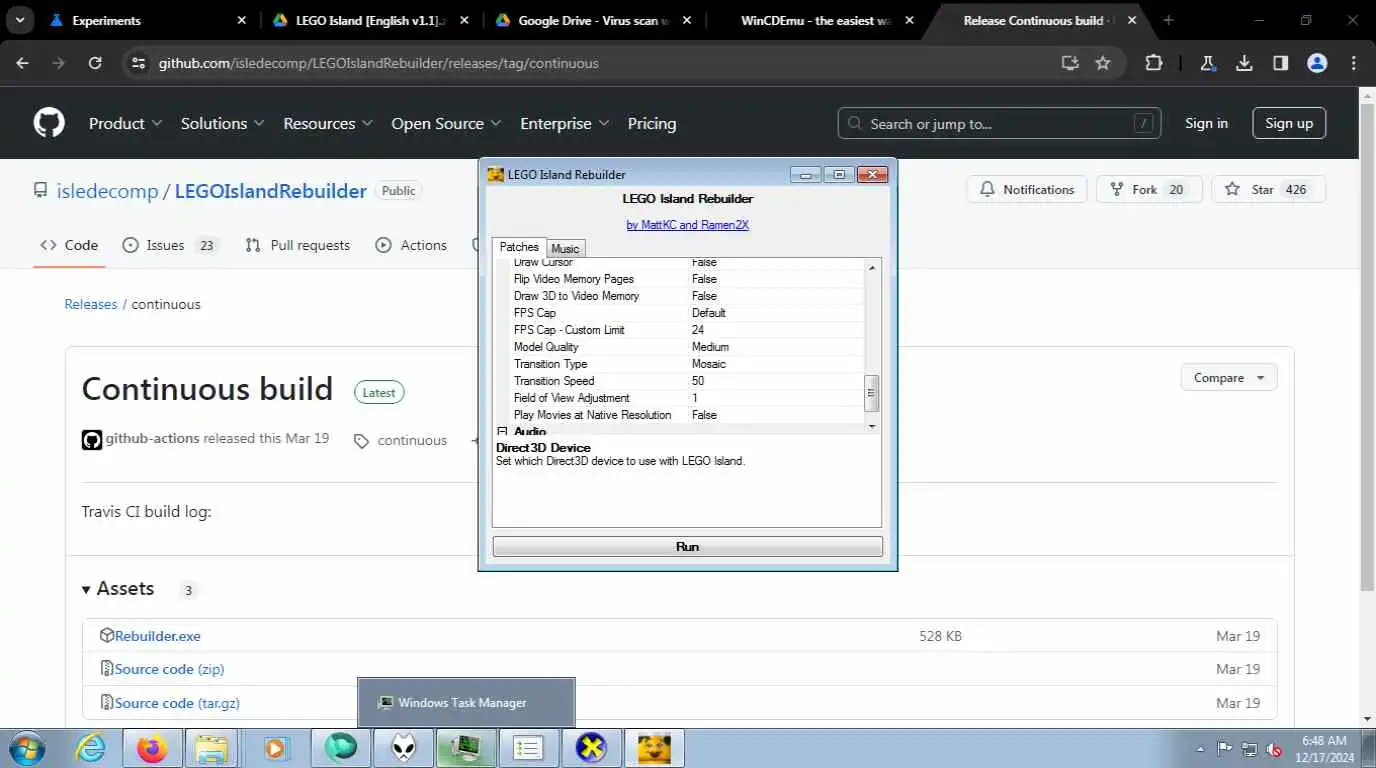Image resolution: width=1376 pixels, height=768 pixels.
Task: Open the tab search chevron at top left
Action: pyautogui.click(x=20, y=20)
